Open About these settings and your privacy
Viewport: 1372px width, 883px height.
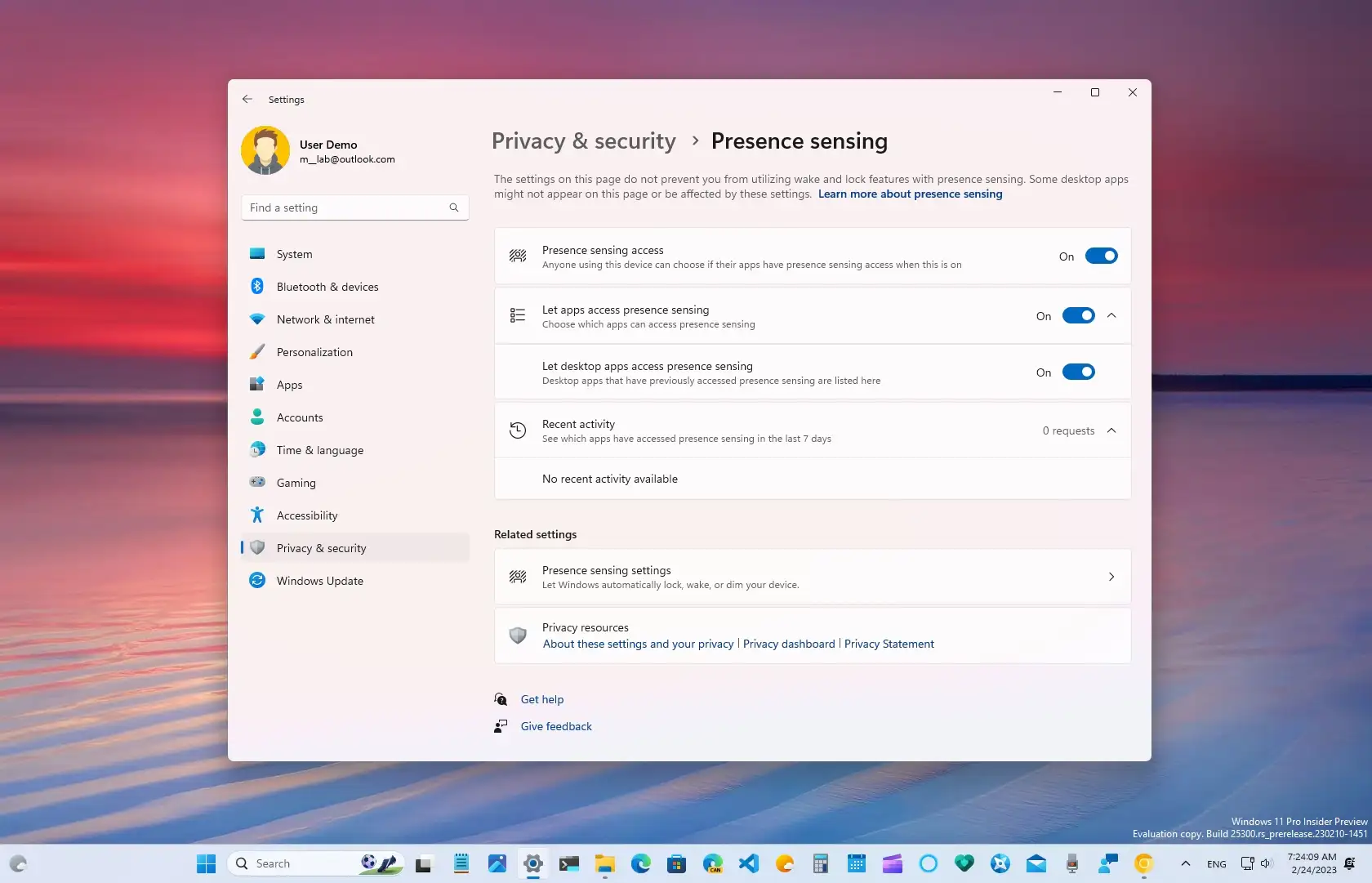[639, 644]
